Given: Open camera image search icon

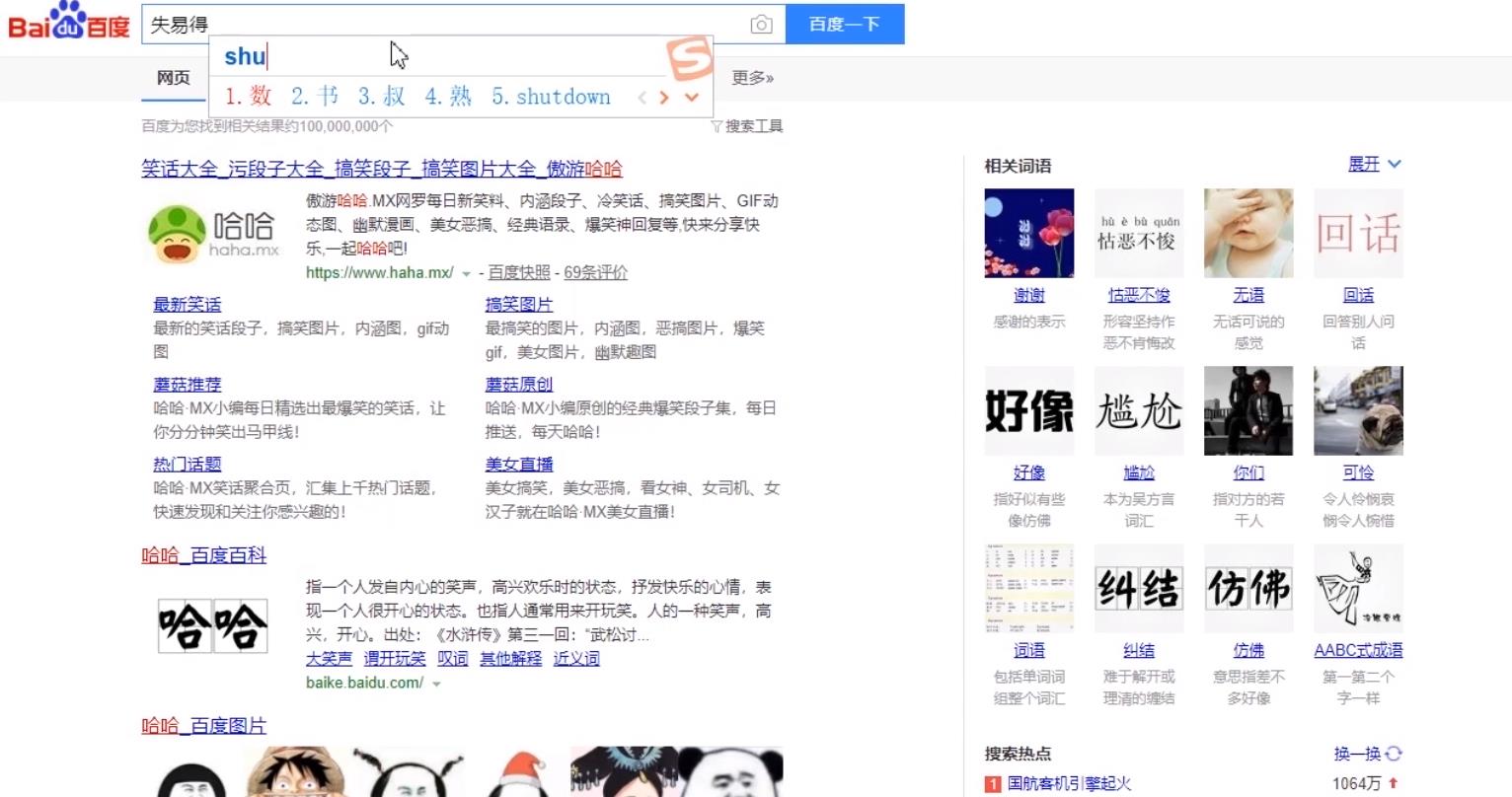Looking at the screenshot, I should pos(761,25).
